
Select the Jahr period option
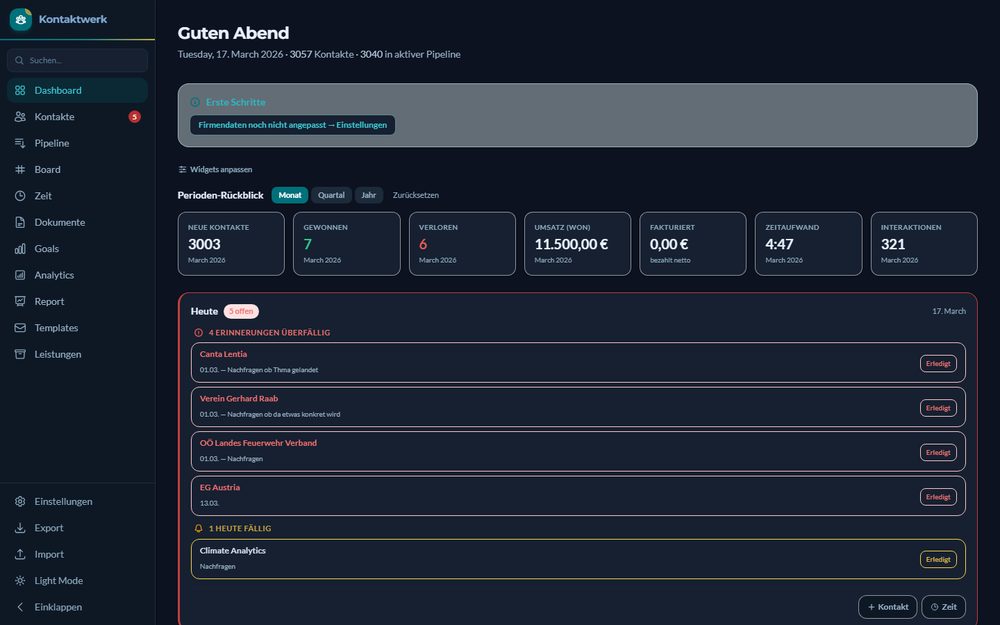369,195
